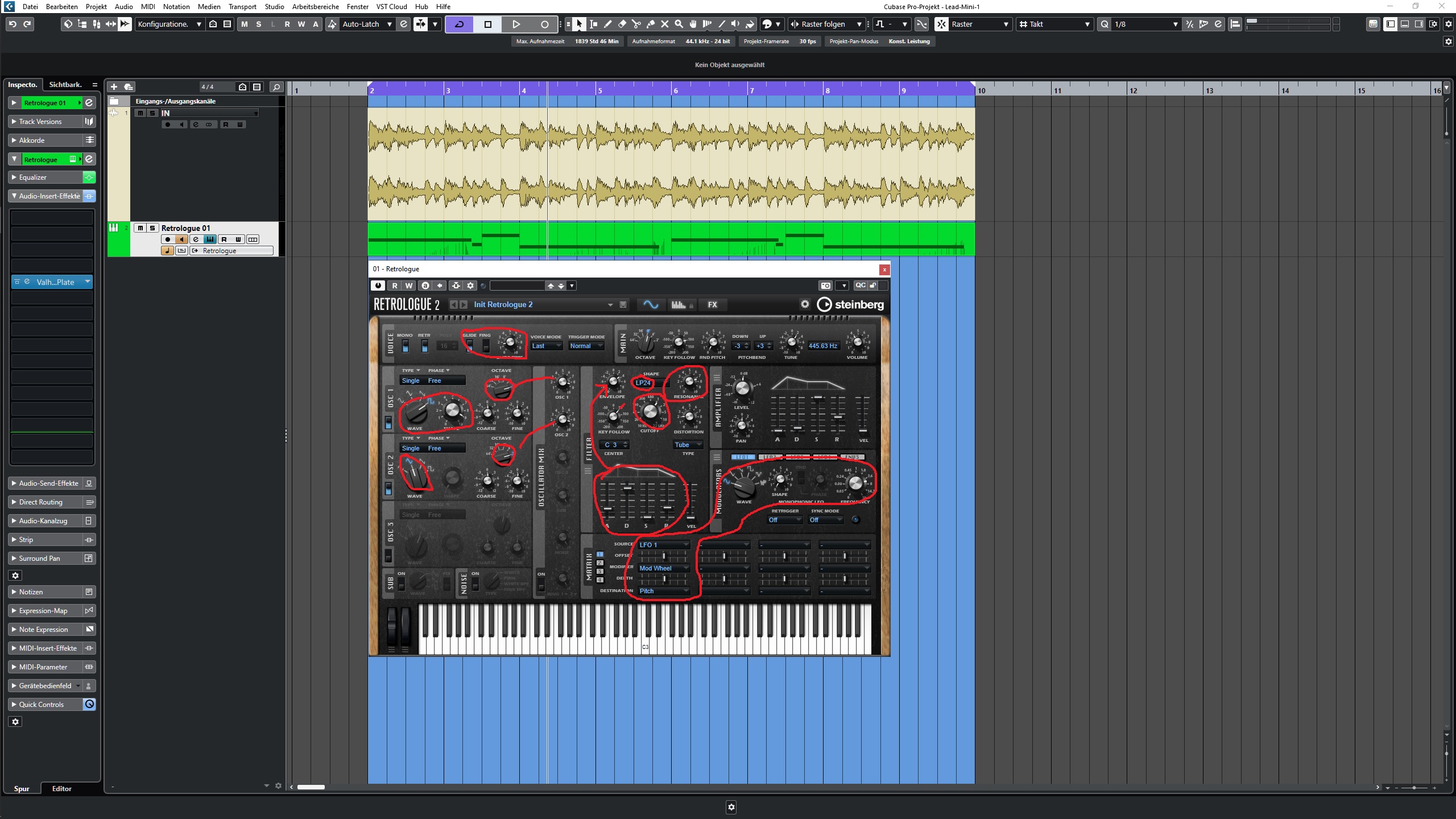Solo the Retrologue 01 track
The width and height of the screenshot is (1456, 819).
click(152, 228)
